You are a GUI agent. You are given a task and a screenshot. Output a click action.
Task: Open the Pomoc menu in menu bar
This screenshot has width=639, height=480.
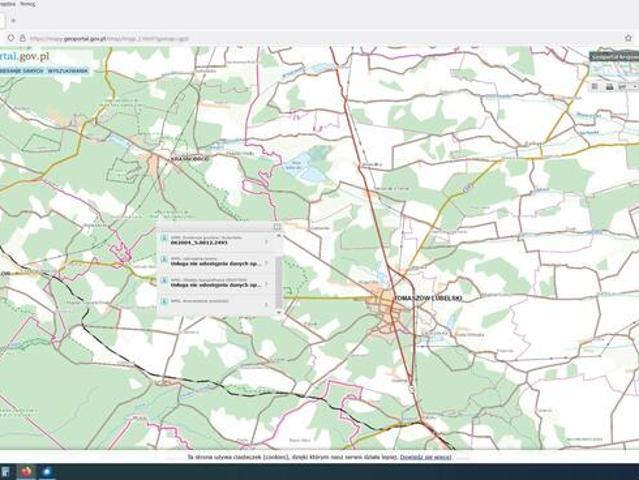coord(27,5)
